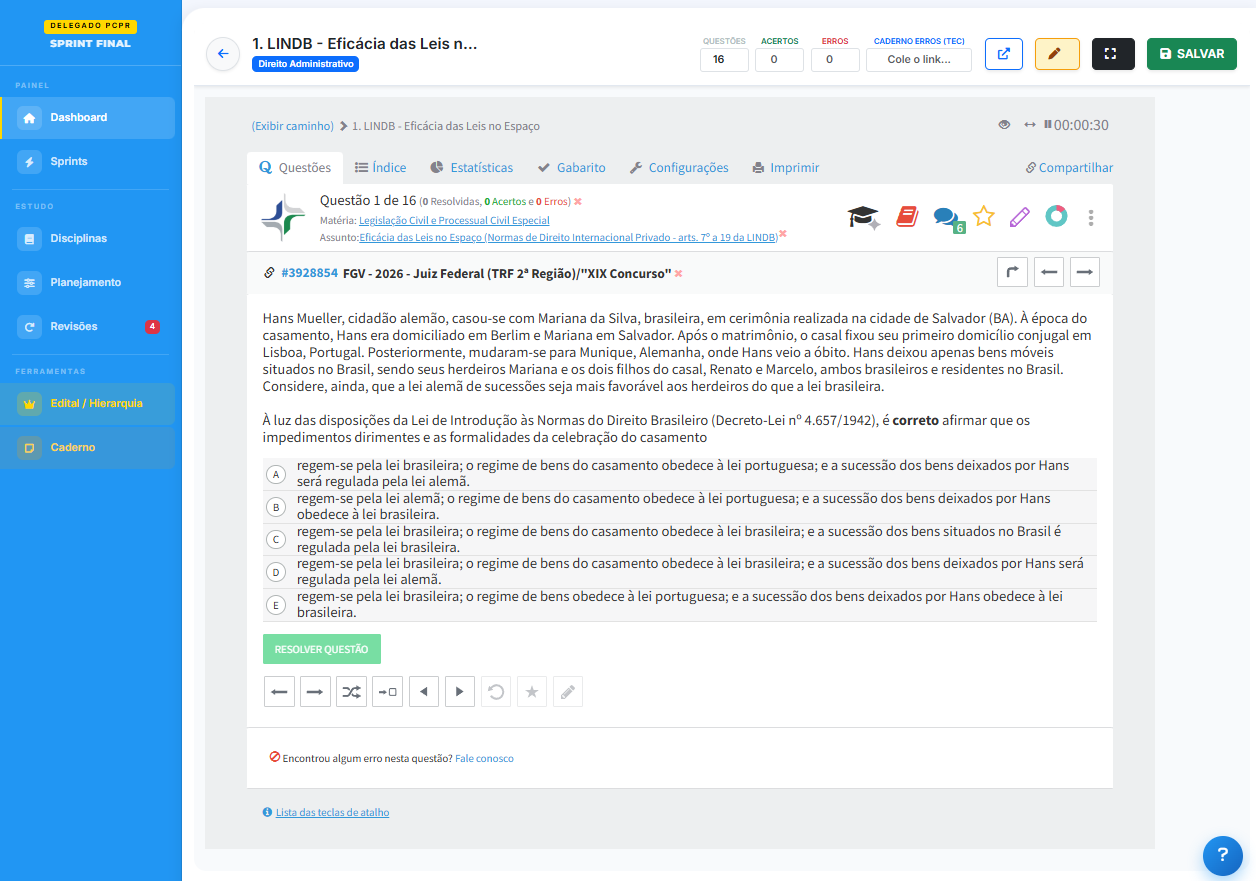Open Dashboard in the sidebar

point(88,118)
